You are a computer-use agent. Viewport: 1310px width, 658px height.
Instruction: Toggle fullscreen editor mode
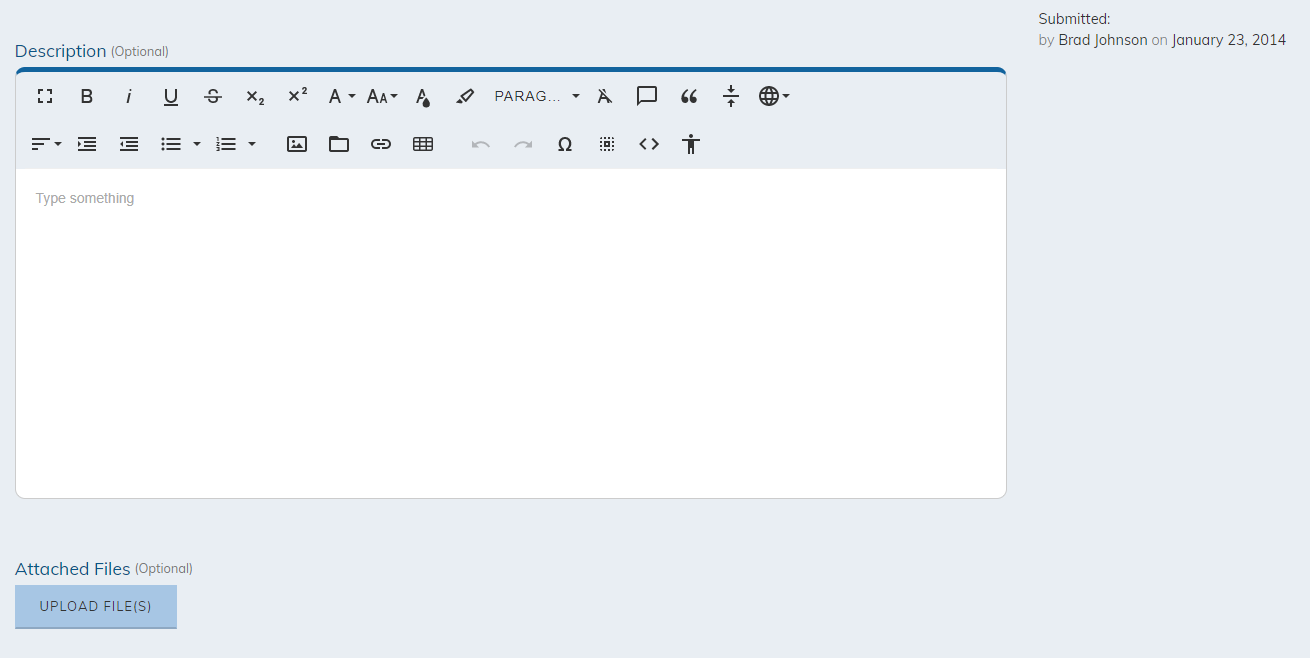(45, 96)
